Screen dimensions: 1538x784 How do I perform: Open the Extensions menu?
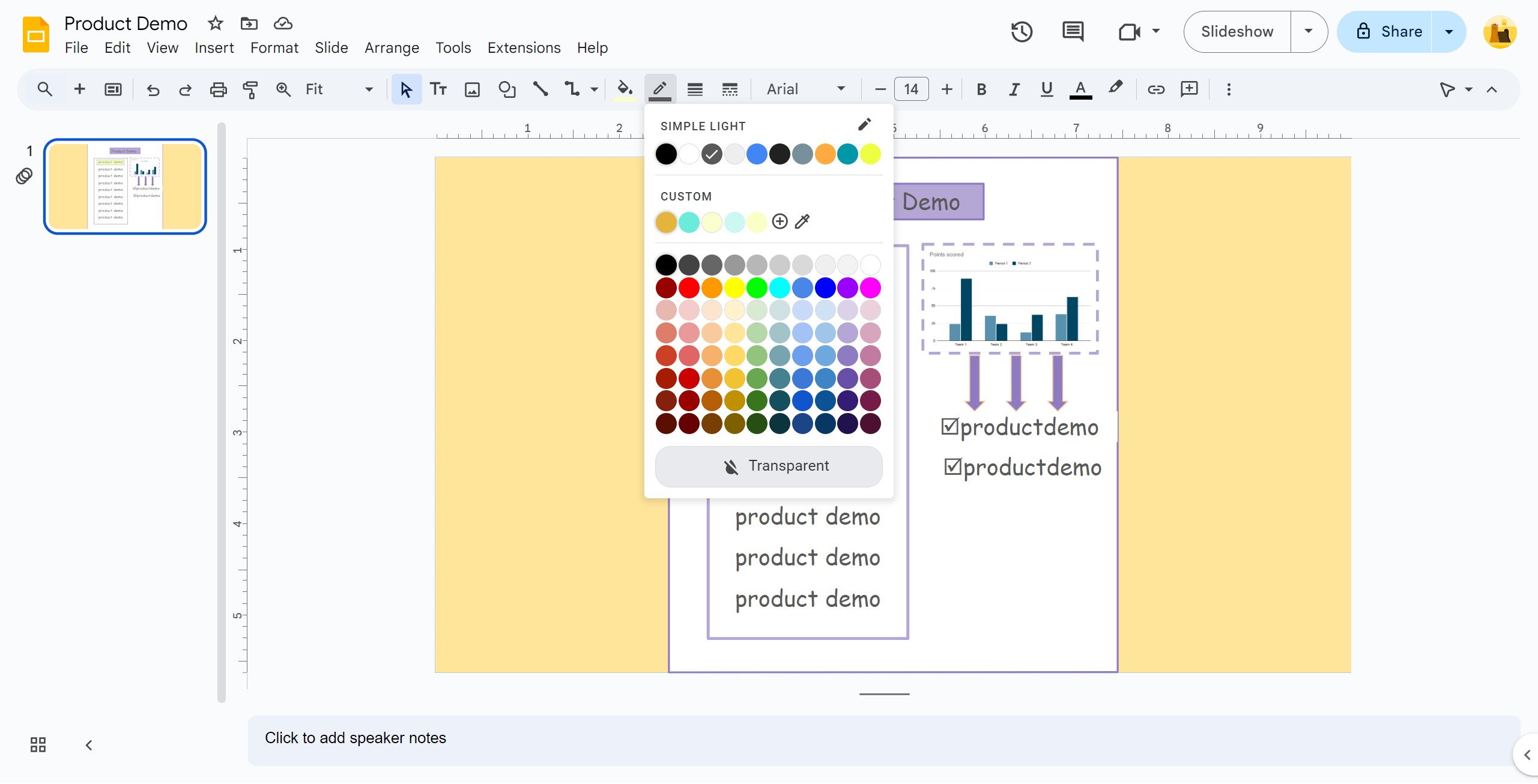point(524,47)
